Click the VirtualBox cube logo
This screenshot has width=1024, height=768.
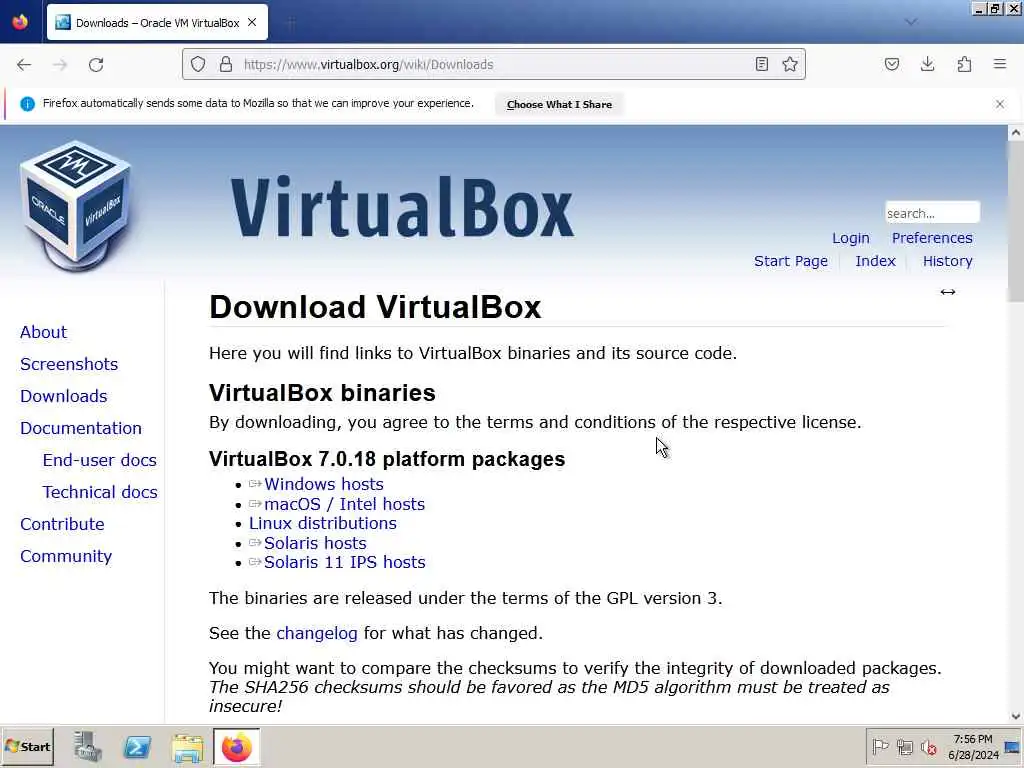point(76,205)
